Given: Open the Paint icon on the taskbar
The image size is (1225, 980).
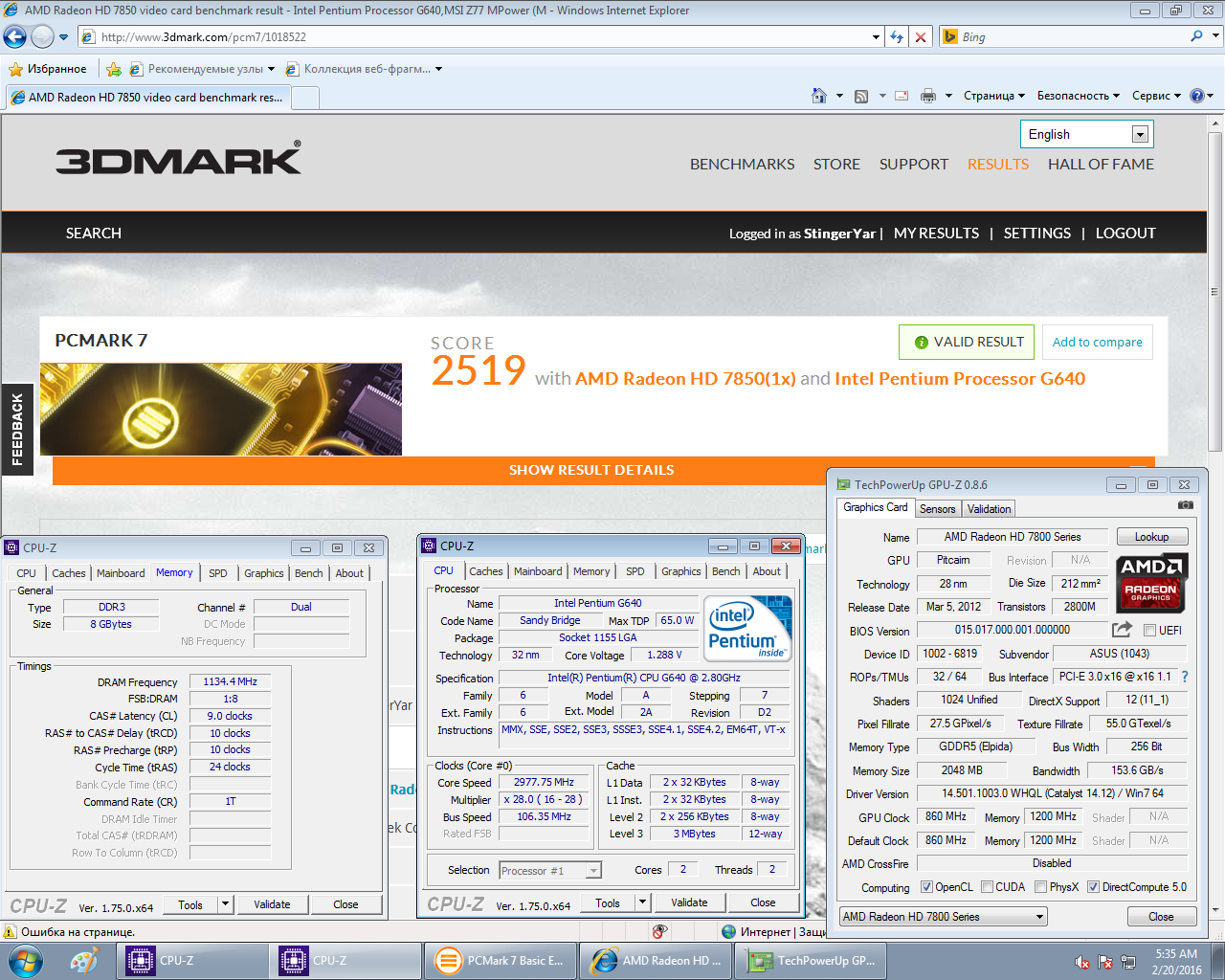Looking at the screenshot, I should click(x=84, y=961).
